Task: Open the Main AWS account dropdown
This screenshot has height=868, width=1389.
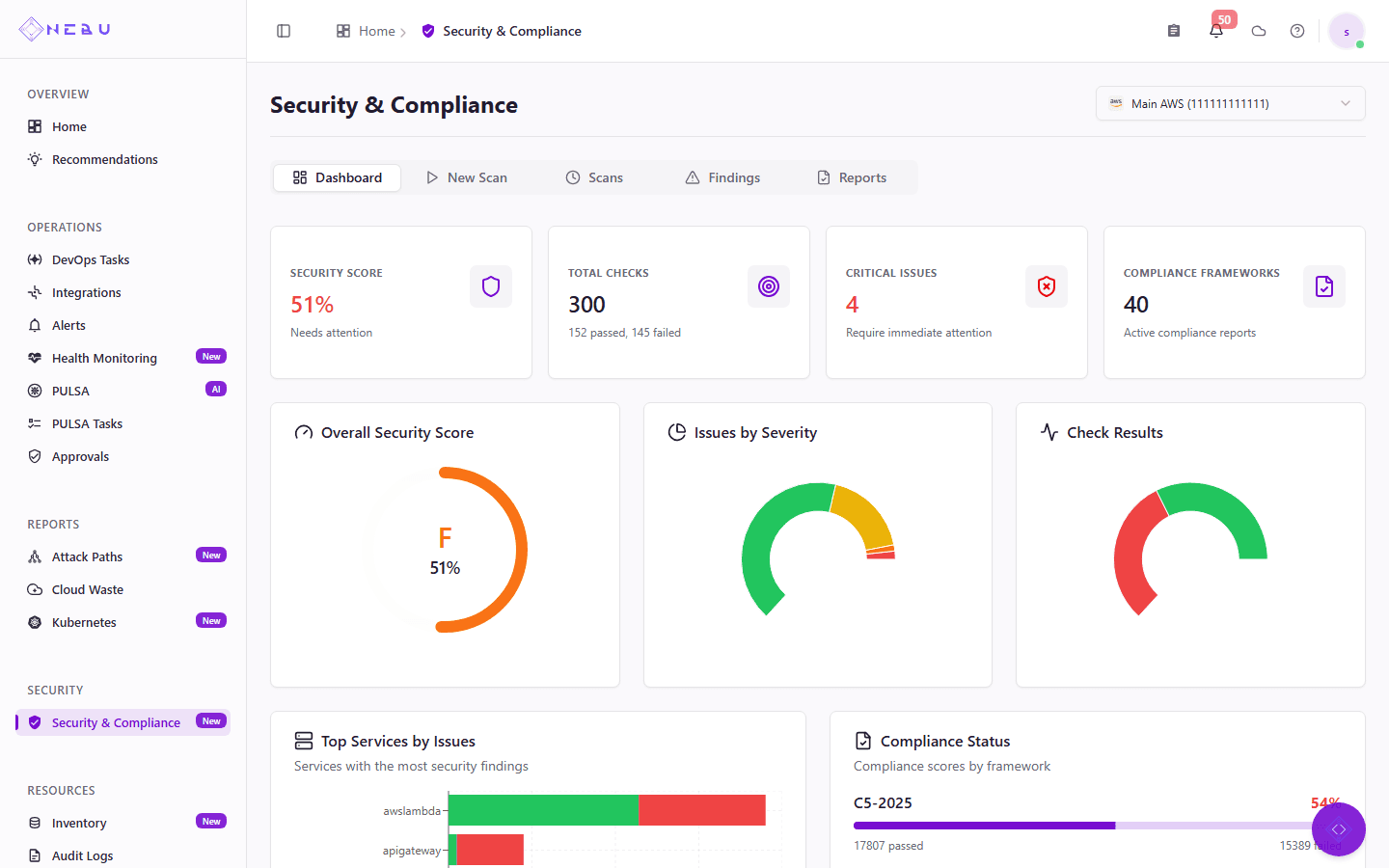Action: (1231, 103)
